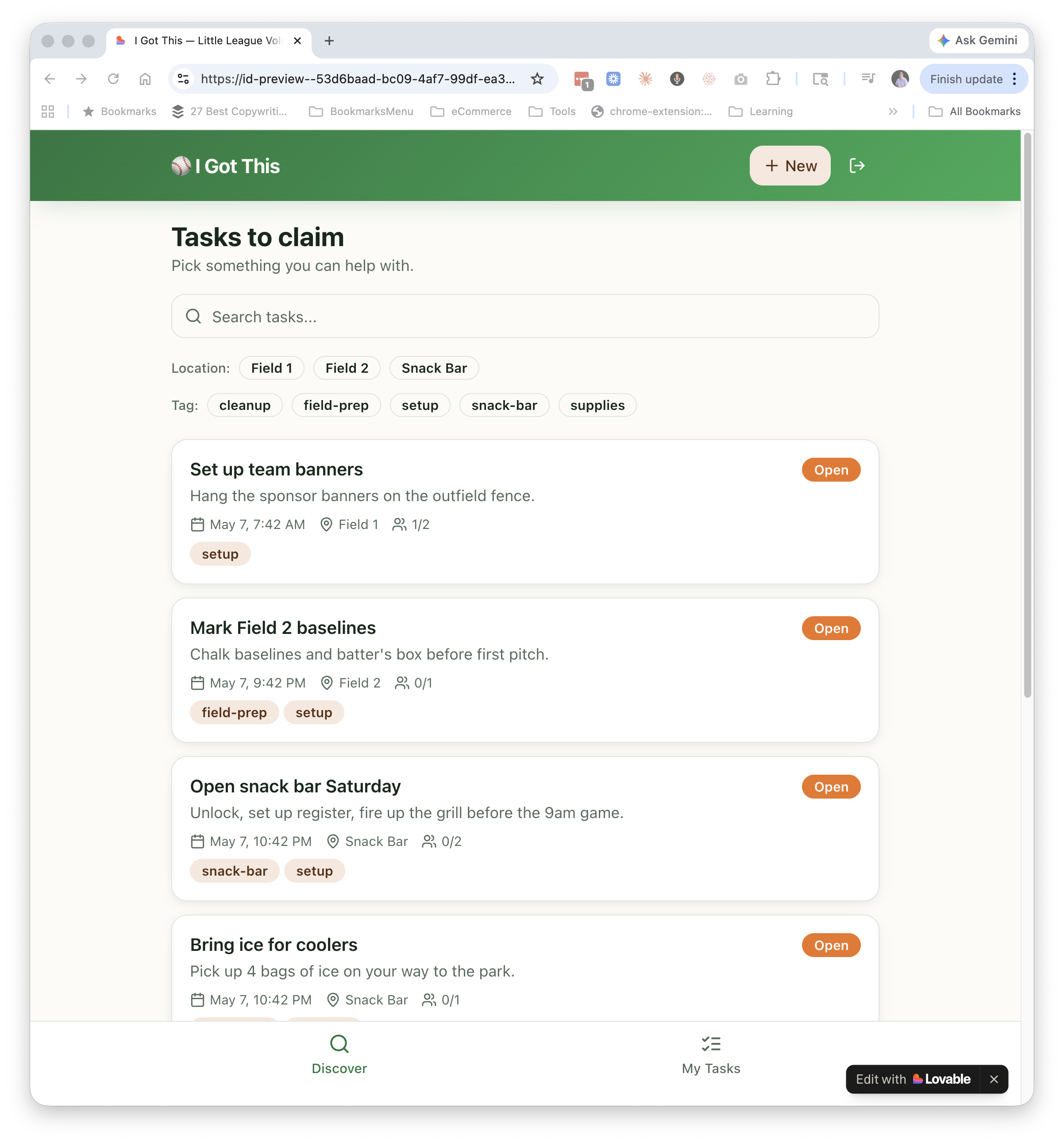Click the Search tasks input field
The height and width of the screenshot is (1143, 1064).
(x=525, y=316)
